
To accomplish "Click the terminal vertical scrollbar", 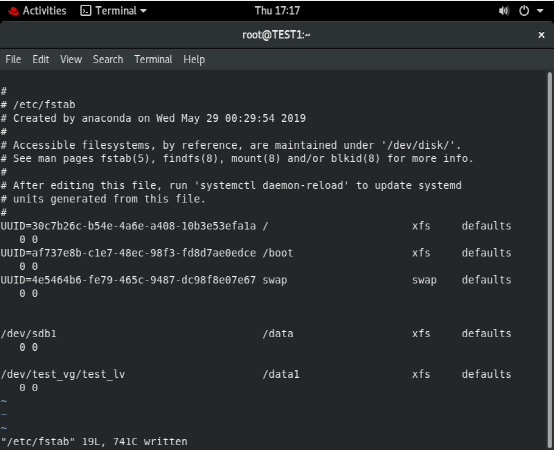I will 549,261.
